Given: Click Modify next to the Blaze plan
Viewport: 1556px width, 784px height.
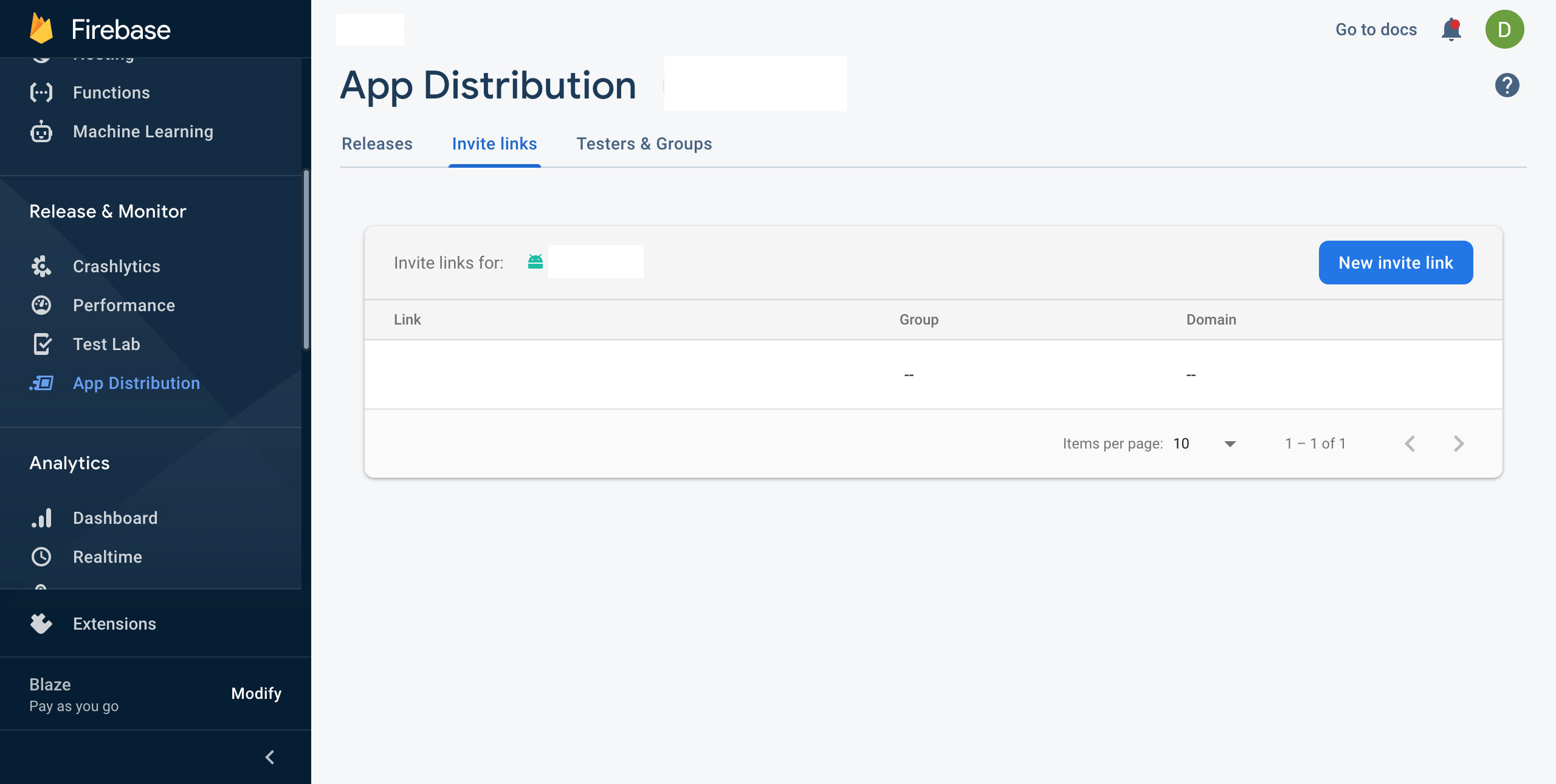Looking at the screenshot, I should pos(256,693).
